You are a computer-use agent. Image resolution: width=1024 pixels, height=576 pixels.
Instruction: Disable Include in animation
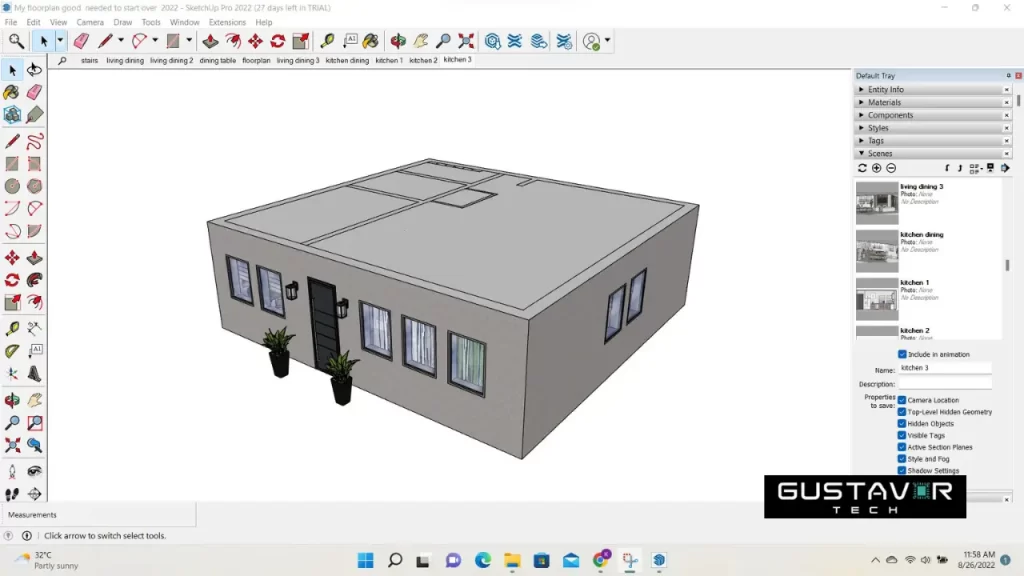[902, 354]
